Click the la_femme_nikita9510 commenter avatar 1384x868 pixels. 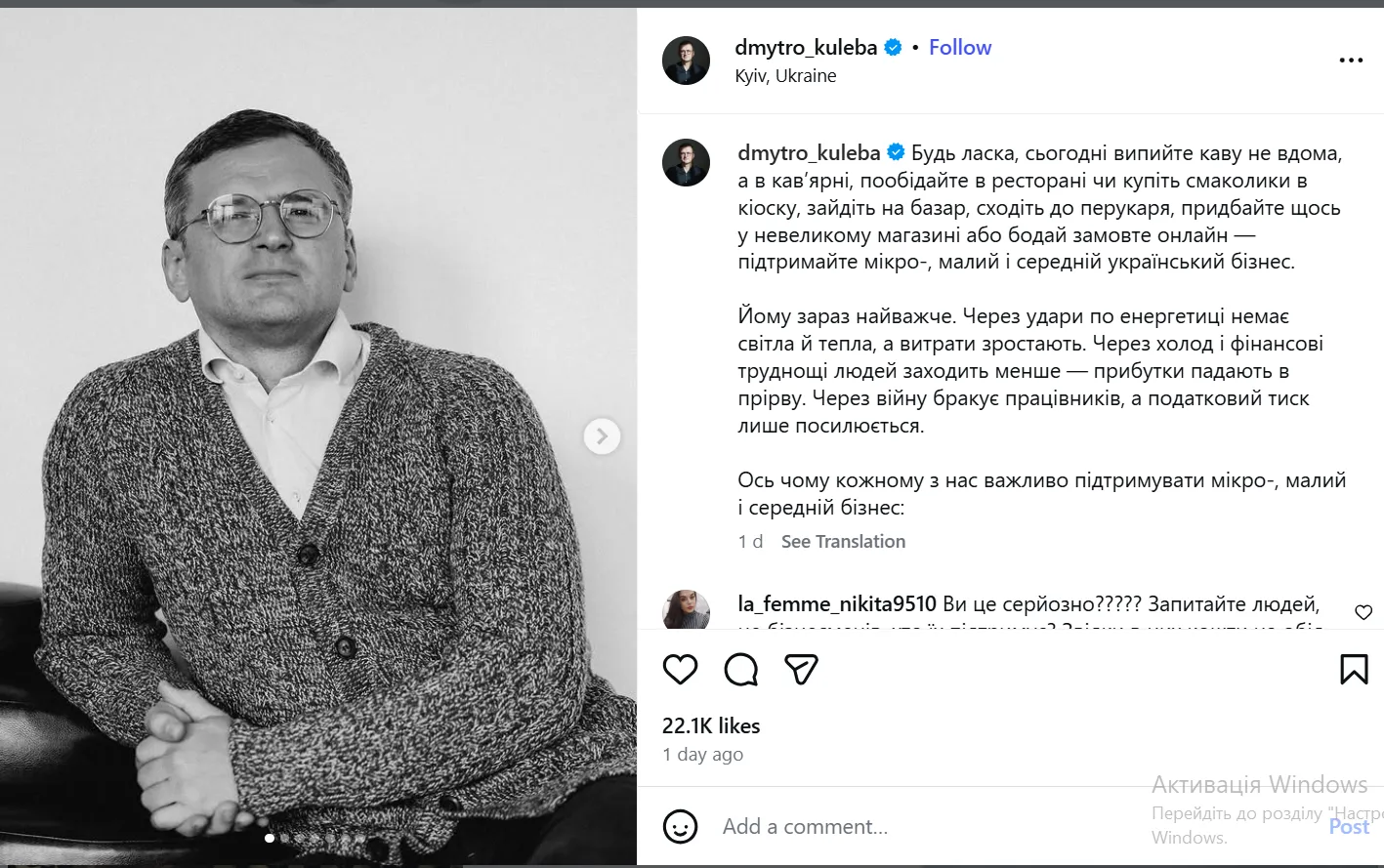(x=686, y=610)
